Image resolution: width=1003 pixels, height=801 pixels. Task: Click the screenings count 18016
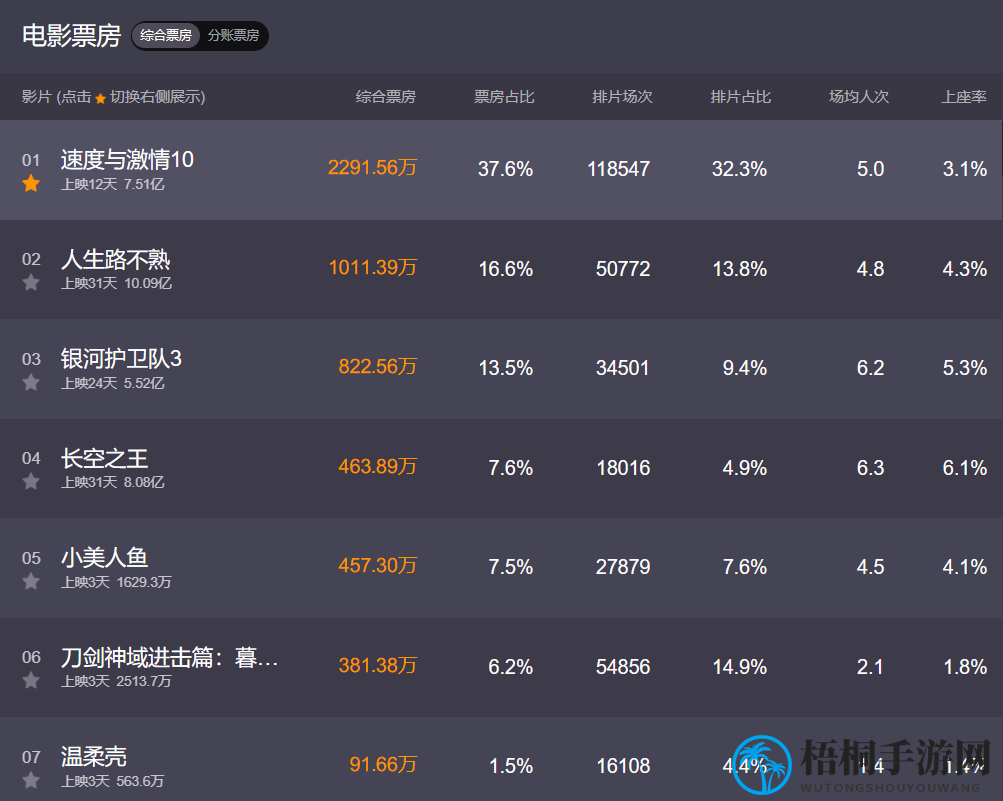tap(623, 468)
